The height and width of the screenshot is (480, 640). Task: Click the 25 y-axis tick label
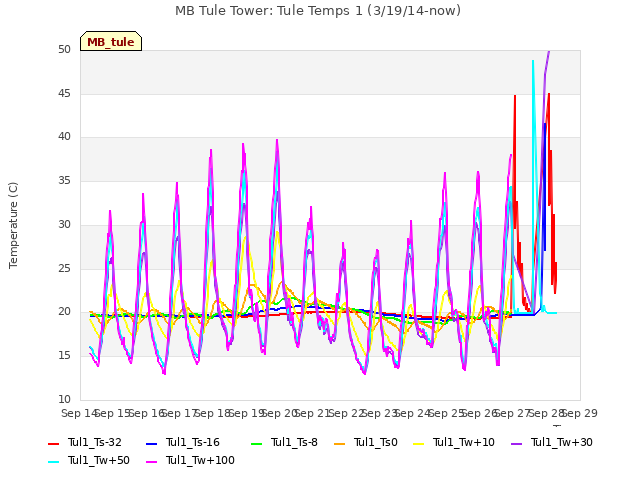pyautogui.click(x=64, y=268)
